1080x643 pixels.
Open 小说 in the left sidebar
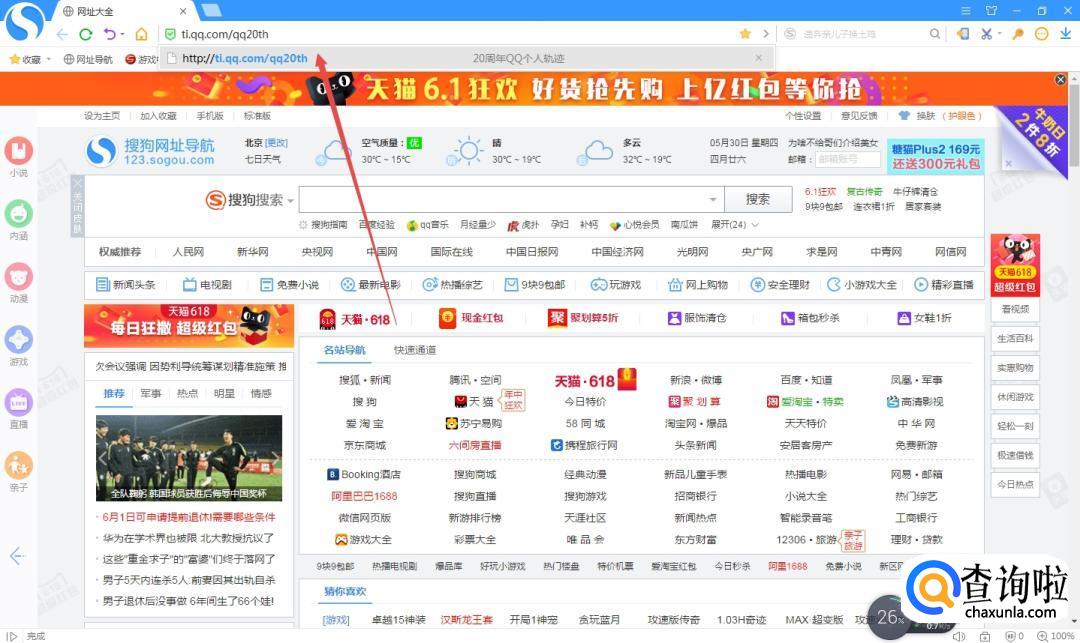(19, 157)
